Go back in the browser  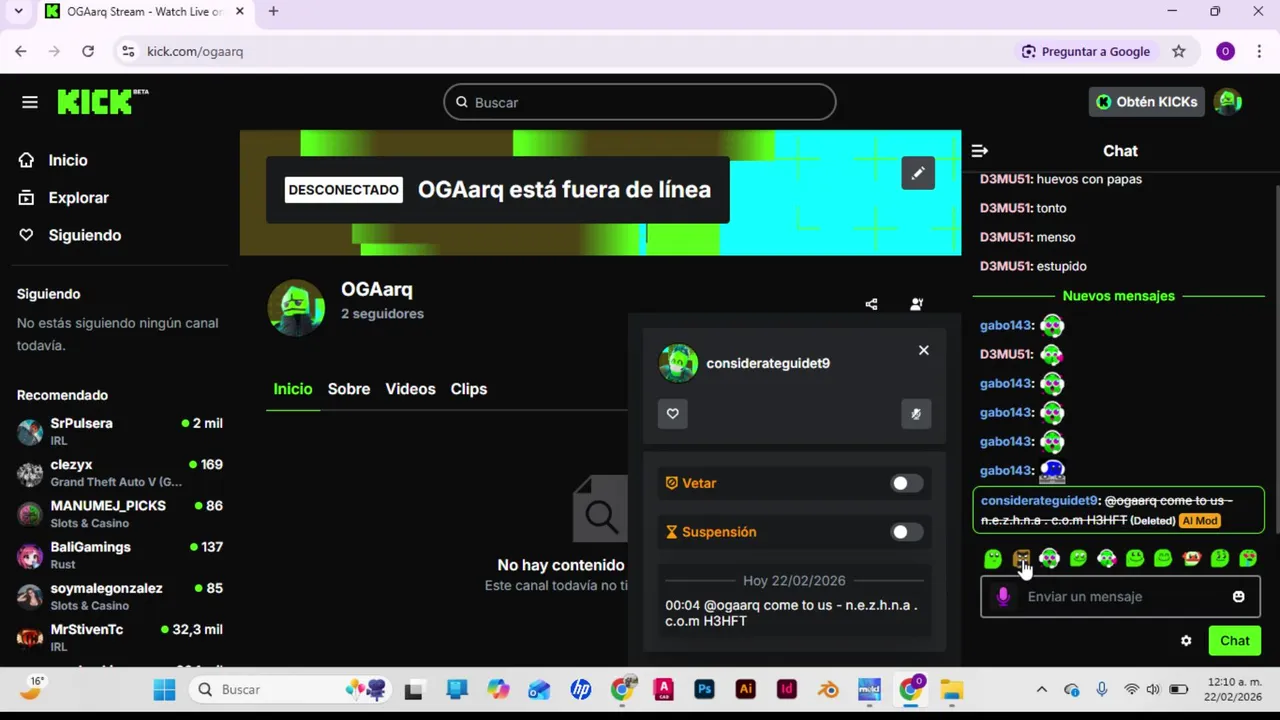coord(21,51)
